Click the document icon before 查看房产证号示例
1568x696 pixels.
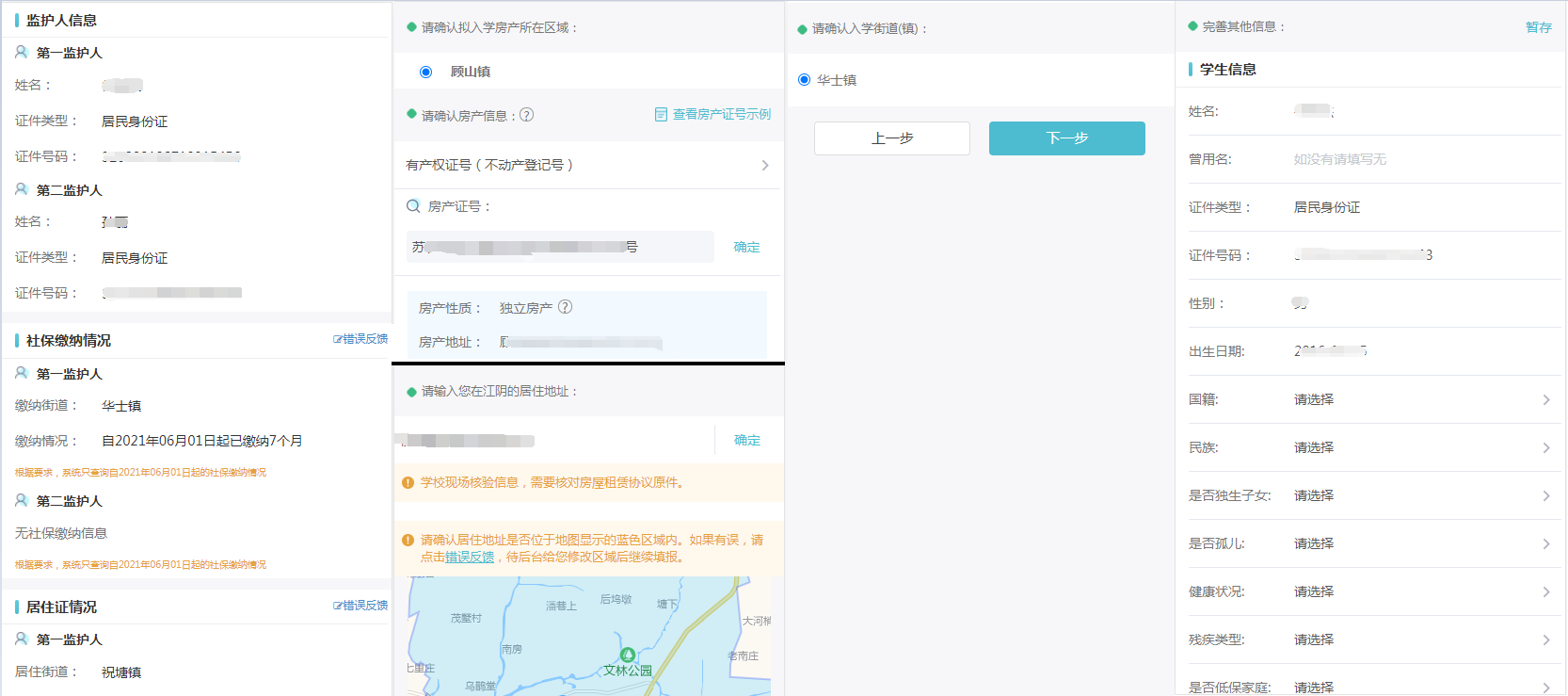click(x=661, y=115)
